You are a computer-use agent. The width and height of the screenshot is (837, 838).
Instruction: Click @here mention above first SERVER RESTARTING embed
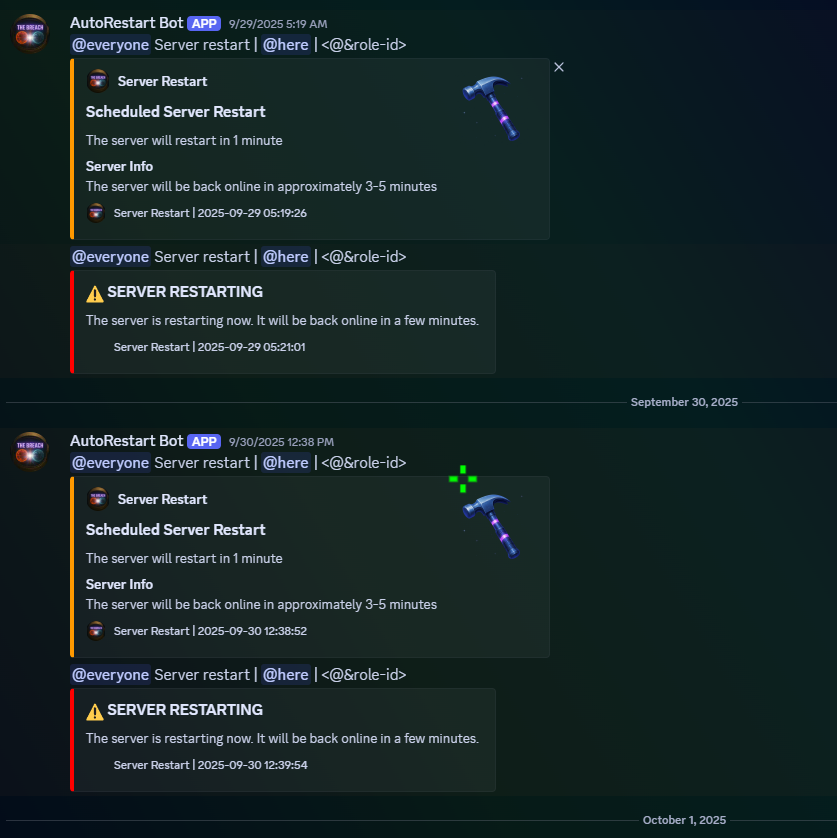pos(286,257)
